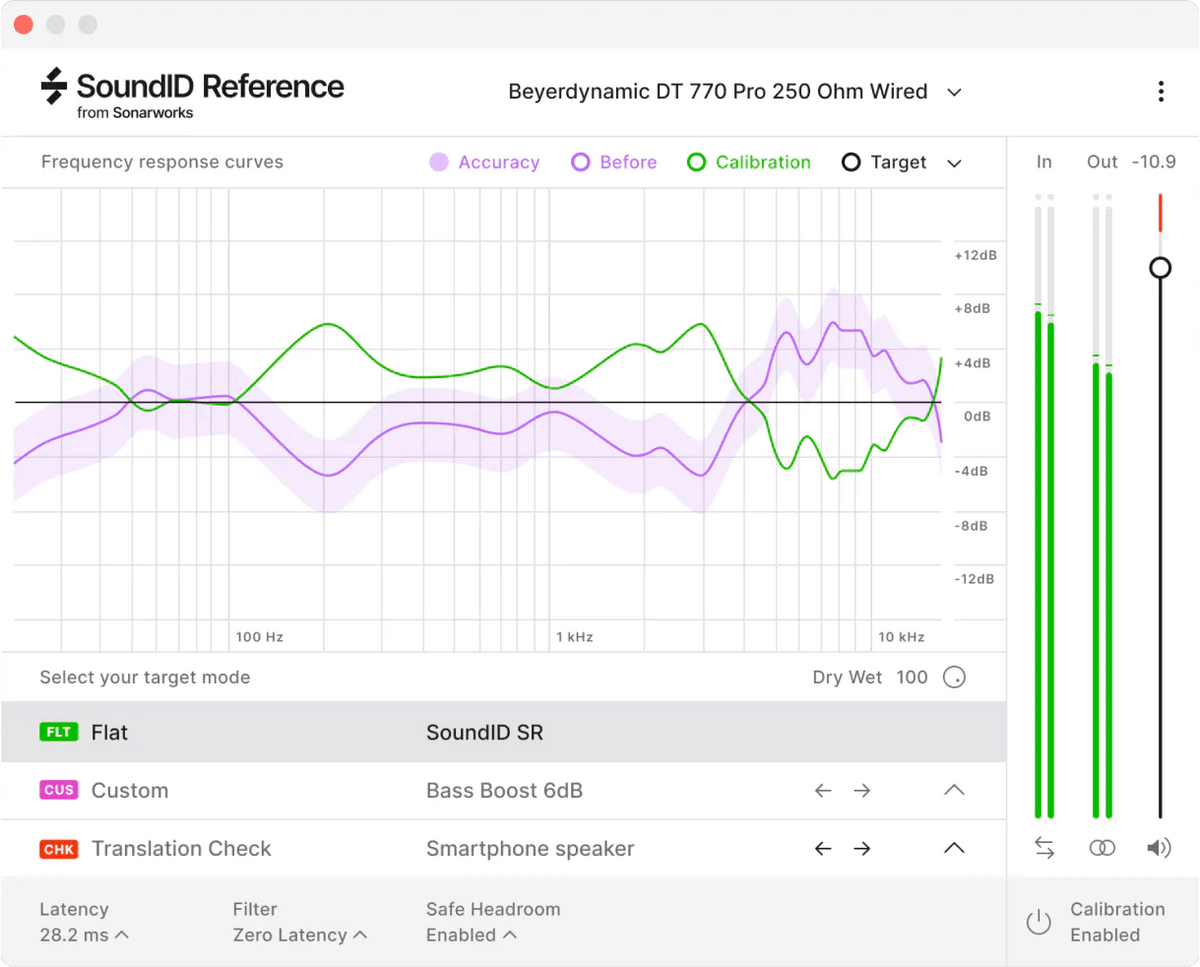The height and width of the screenshot is (967, 1200).
Task: Open the three-dot options menu
Action: click(x=1161, y=91)
